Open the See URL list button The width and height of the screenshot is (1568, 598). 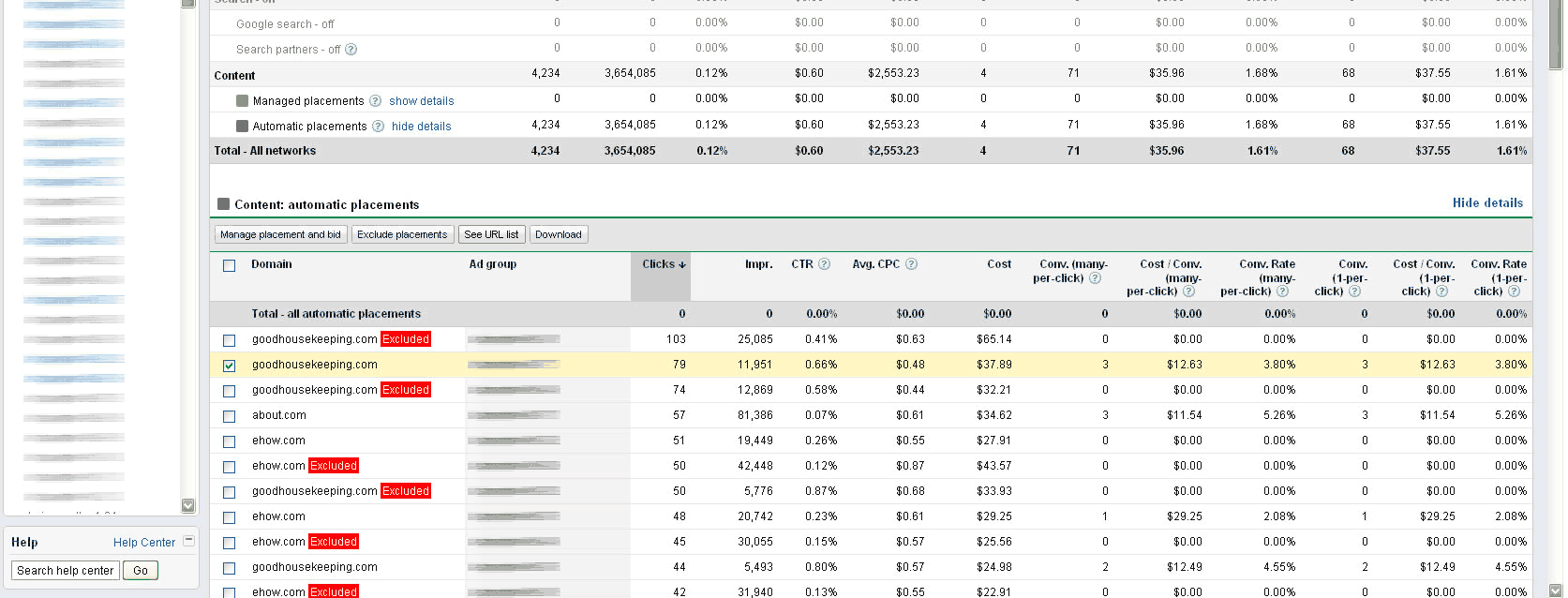[491, 234]
